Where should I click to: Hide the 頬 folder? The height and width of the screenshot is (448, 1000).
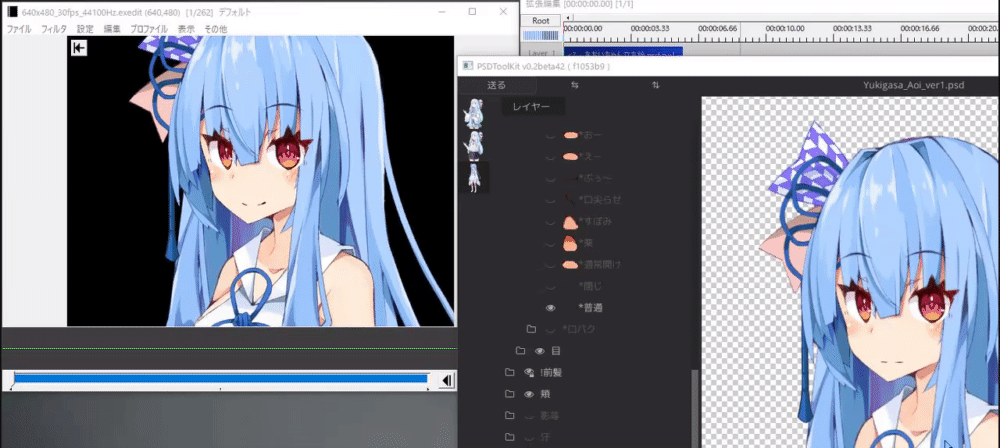click(x=528, y=394)
